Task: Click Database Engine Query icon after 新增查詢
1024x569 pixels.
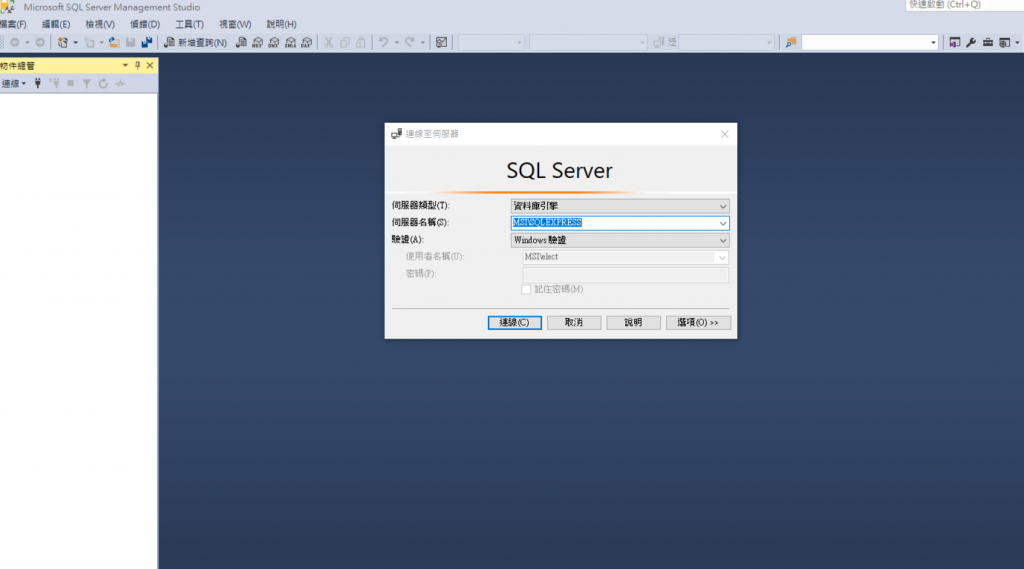Action: click(x=241, y=42)
